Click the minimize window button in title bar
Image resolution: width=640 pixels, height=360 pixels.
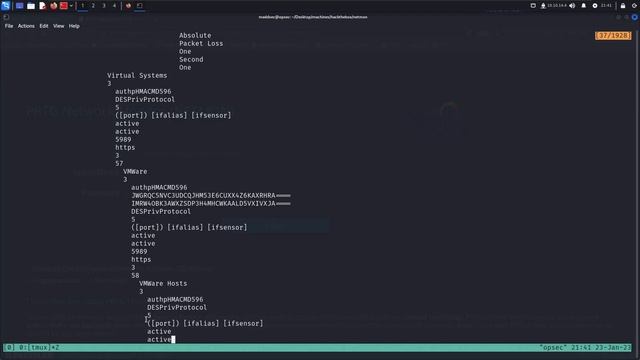[619, 17]
